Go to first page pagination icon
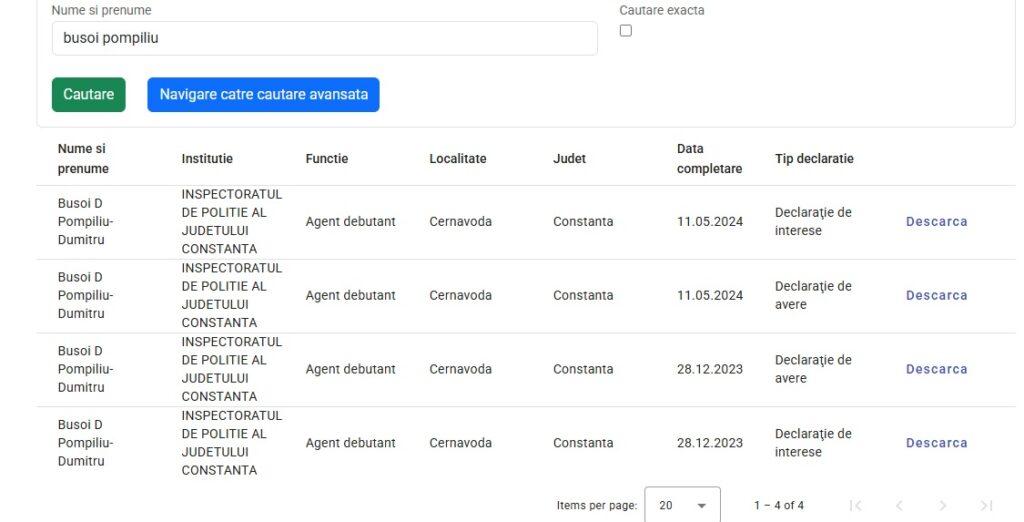 (x=856, y=505)
